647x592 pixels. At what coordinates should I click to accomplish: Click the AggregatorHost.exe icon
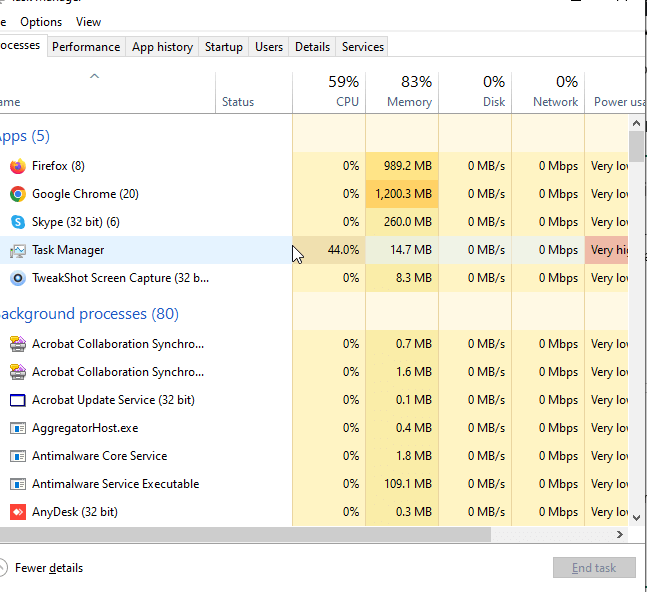point(17,428)
